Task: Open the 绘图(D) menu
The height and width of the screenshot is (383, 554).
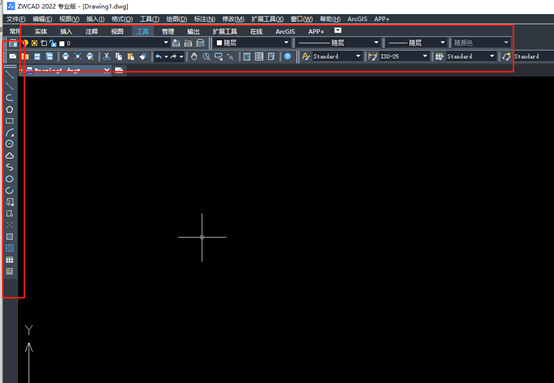Action: pos(177,19)
